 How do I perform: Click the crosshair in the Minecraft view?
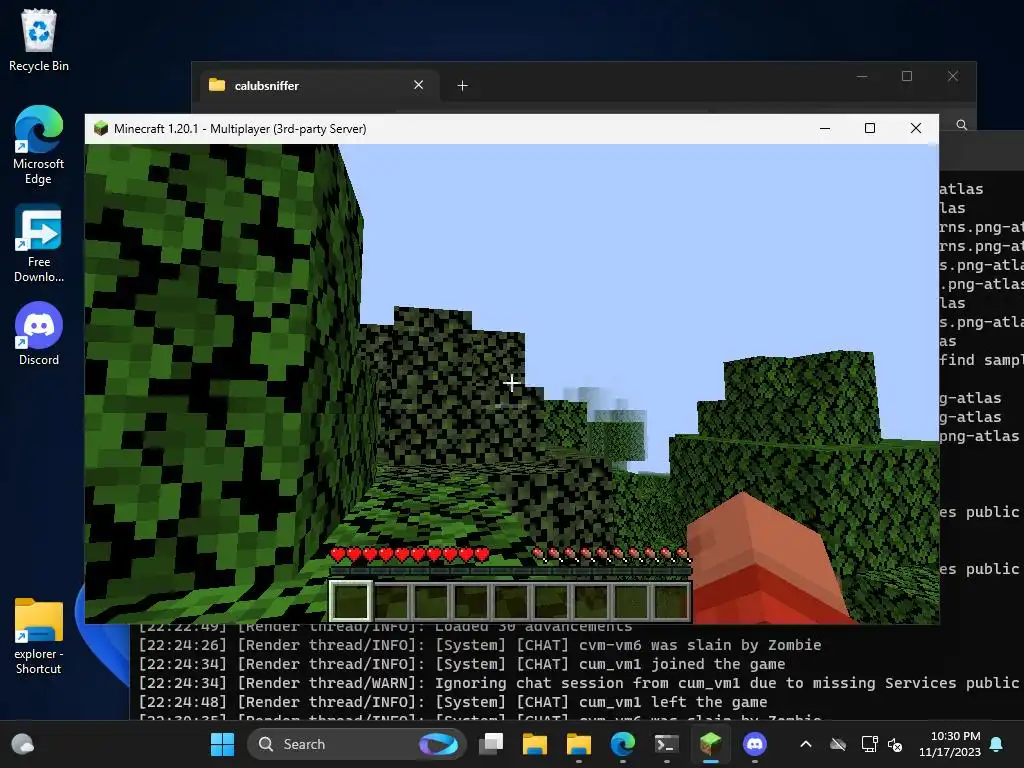point(511,383)
